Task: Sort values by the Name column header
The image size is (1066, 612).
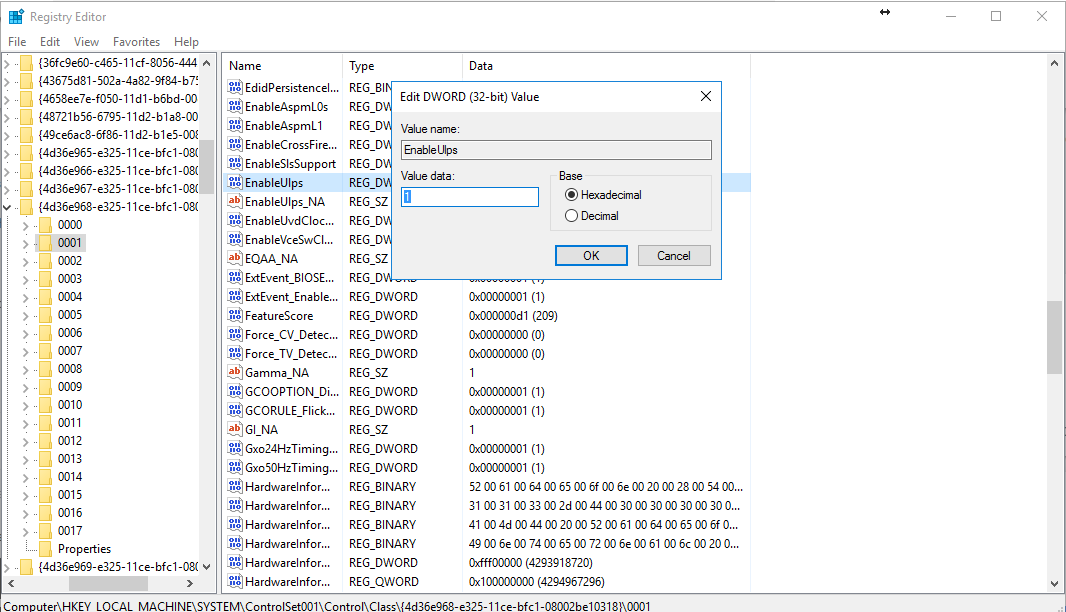Action: pyautogui.click(x=282, y=66)
